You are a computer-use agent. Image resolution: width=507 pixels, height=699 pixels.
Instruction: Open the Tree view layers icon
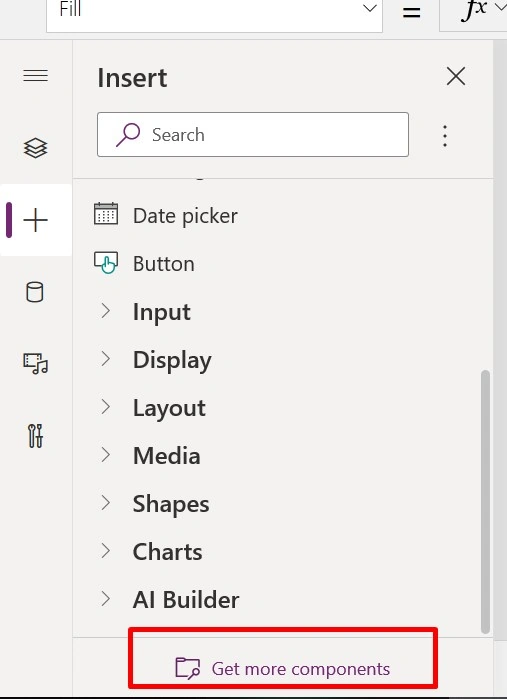click(x=35, y=148)
